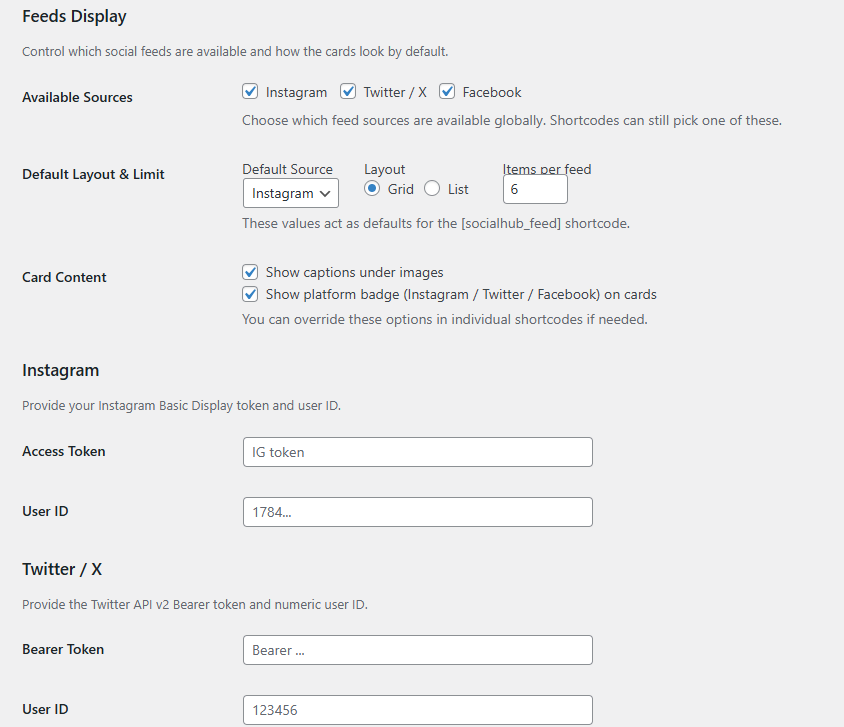Focus the Twitter Bearer Token input
The image size is (844, 727).
[x=417, y=650]
